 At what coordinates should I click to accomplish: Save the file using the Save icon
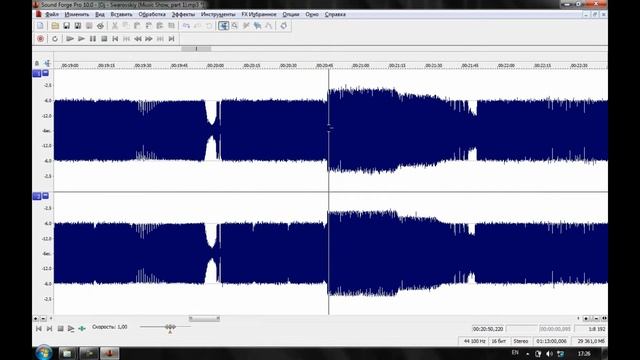tap(66, 26)
